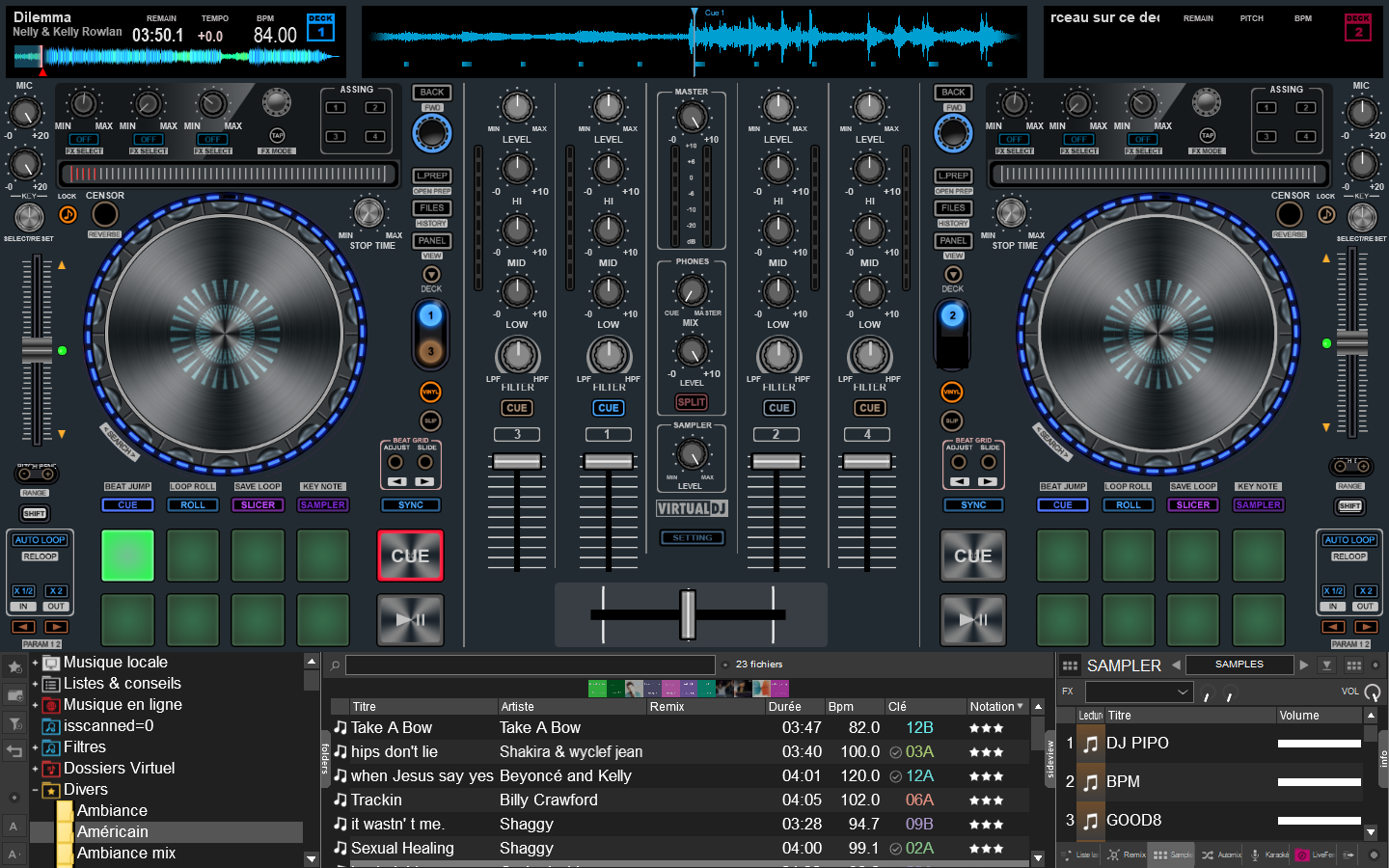
Task: Click the channel 3 volume fader
Action: pos(517,462)
